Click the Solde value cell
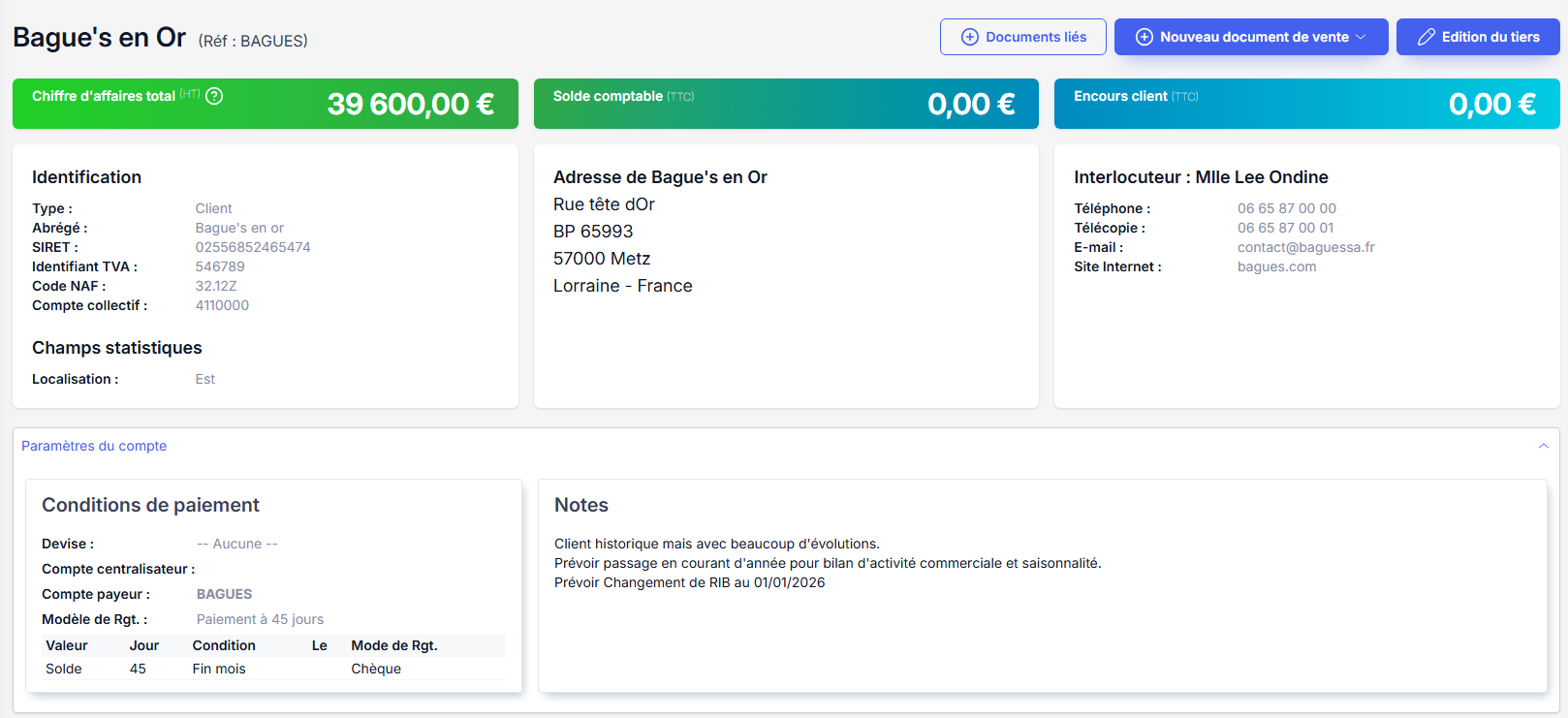The image size is (1568, 718). point(64,669)
